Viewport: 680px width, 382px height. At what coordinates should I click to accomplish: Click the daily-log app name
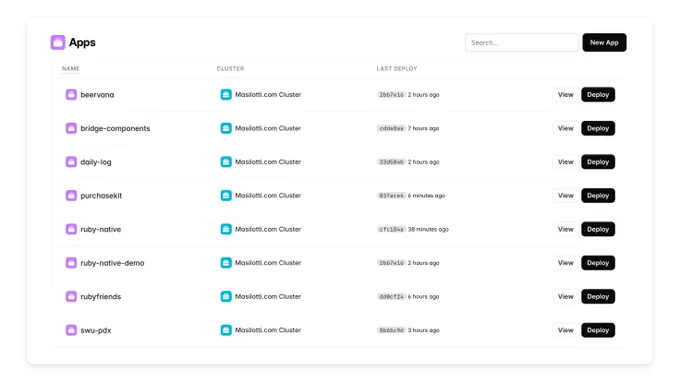point(96,162)
